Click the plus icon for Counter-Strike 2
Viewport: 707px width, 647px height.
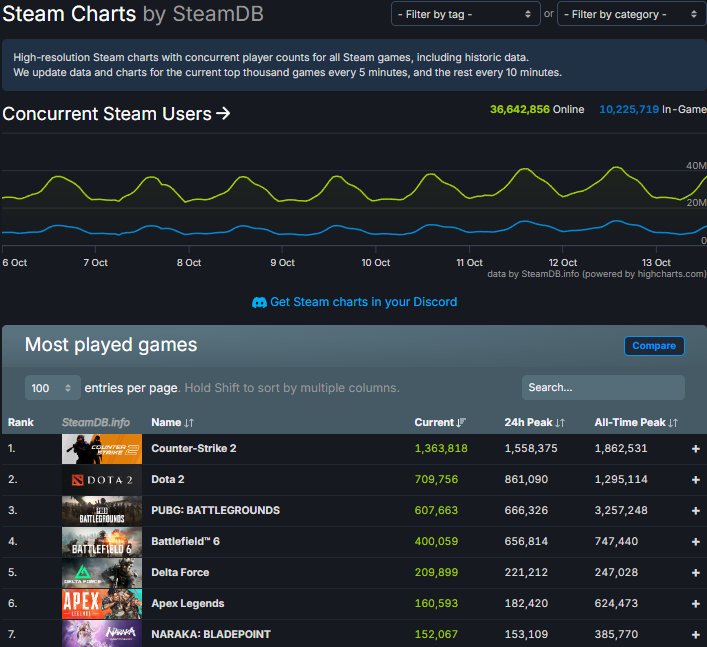coord(695,449)
